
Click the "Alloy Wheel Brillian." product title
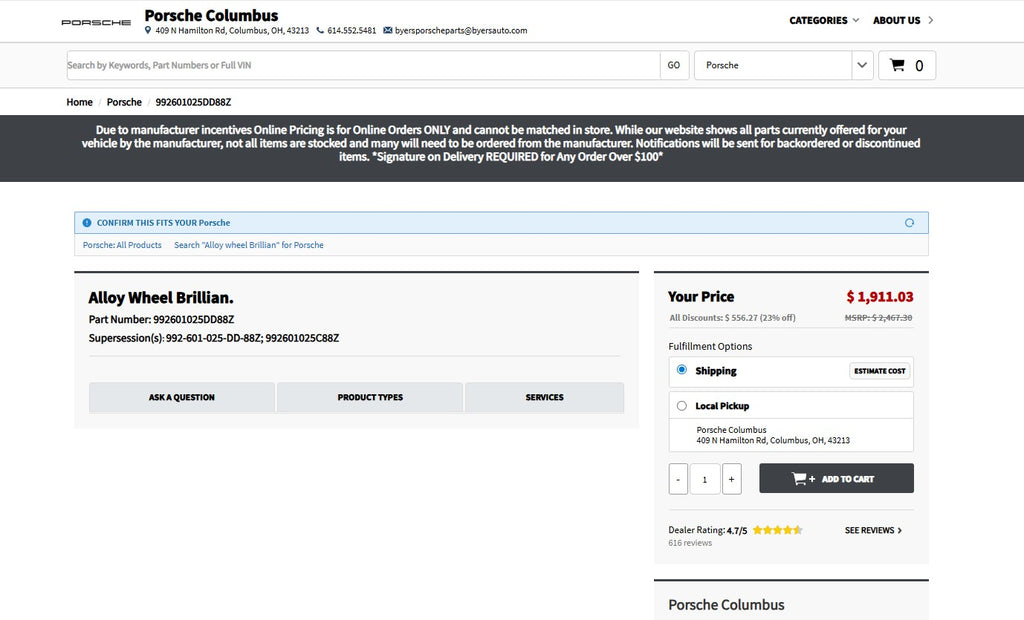click(x=161, y=298)
